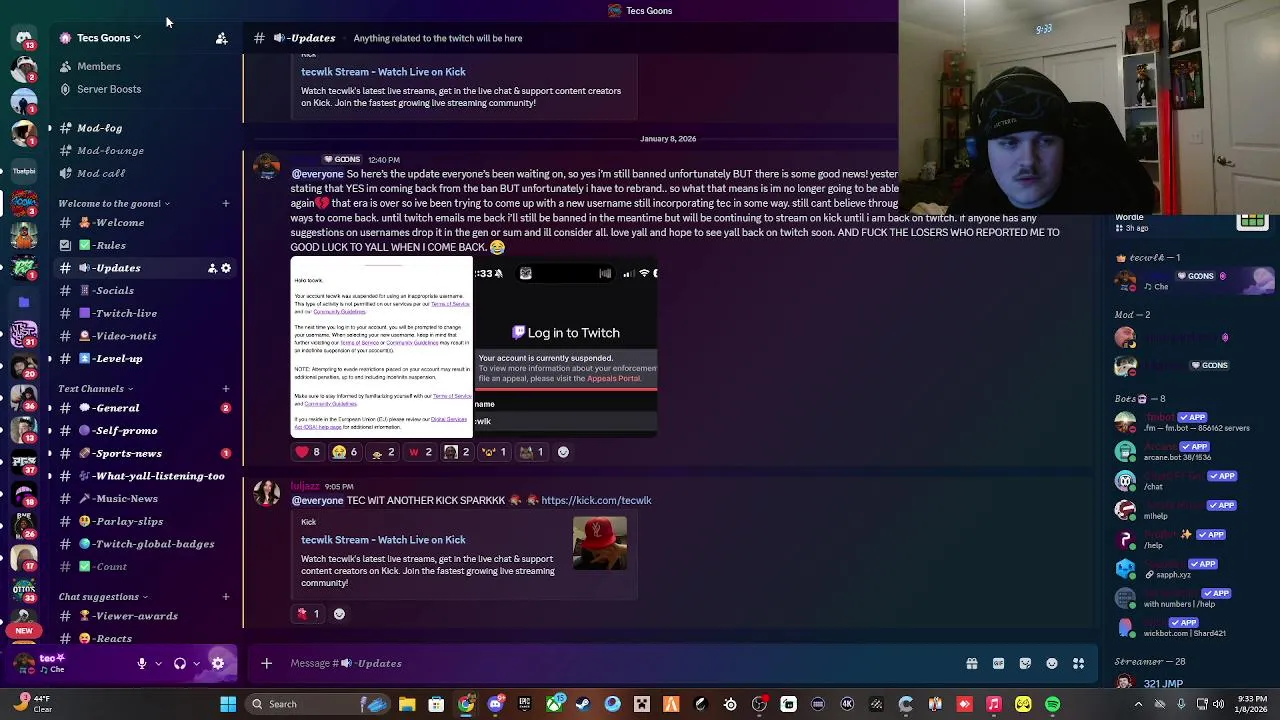This screenshot has width=1280, height=720.
Task: Add reaction to the ban update message
Action: pyautogui.click(x=563, y=452)
